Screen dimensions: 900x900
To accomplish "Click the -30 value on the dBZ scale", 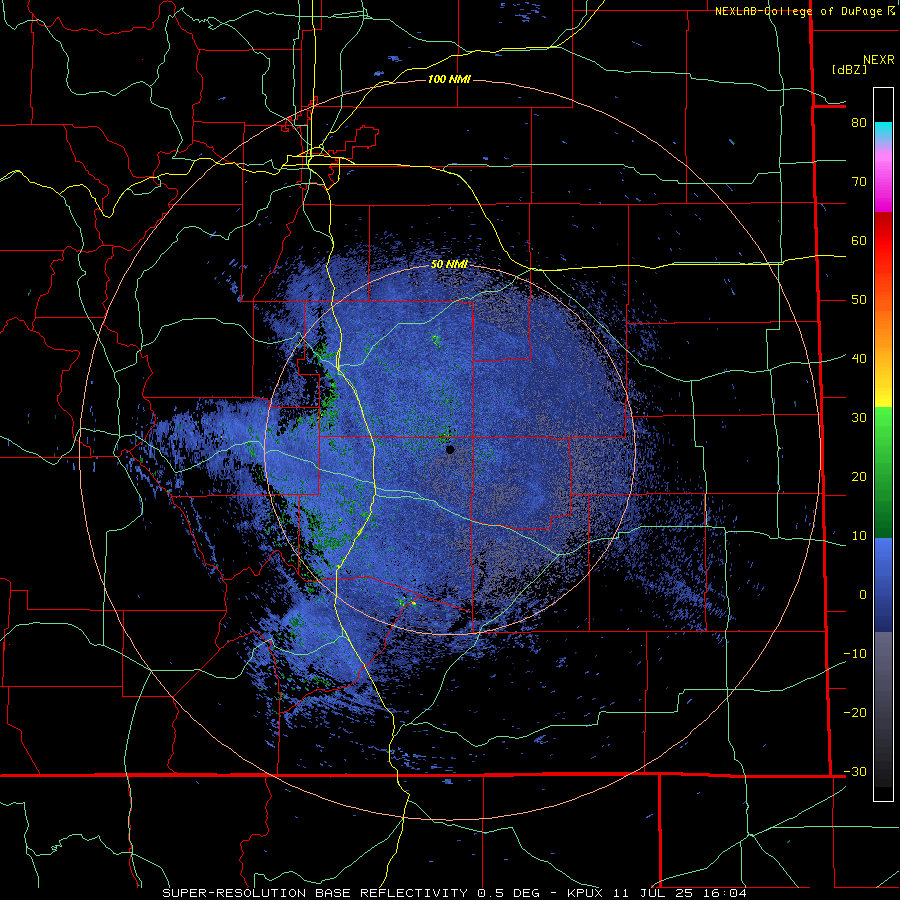I will 855,771.
